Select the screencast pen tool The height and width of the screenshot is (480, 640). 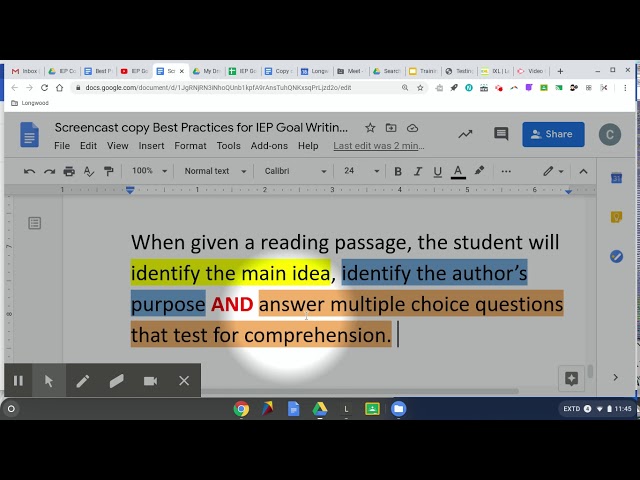(x=82, y=381)
